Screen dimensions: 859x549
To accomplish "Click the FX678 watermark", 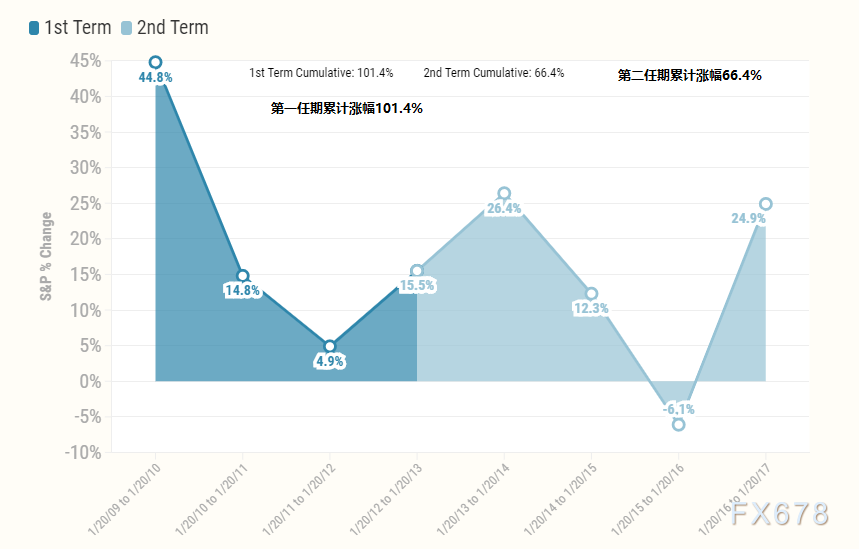I will (779, 514).
